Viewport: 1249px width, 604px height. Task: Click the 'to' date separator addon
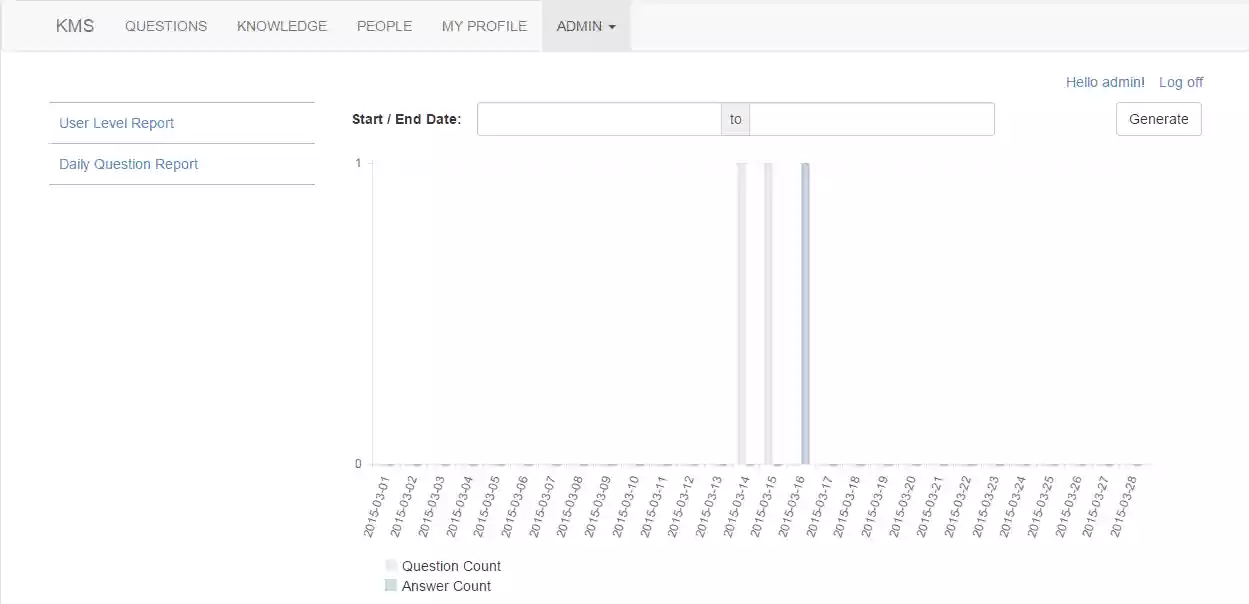736,119
